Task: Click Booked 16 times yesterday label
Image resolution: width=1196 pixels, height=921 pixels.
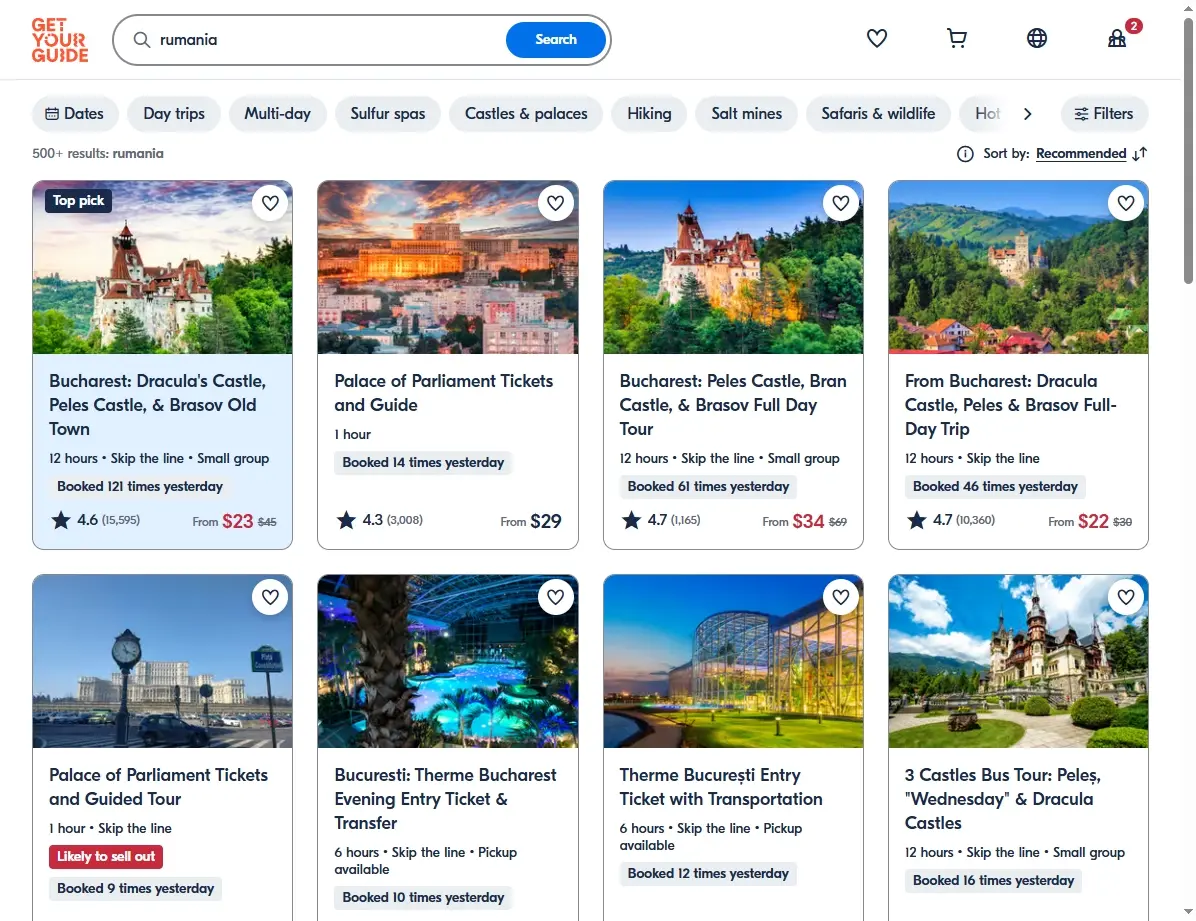Action: coord(993,881)
